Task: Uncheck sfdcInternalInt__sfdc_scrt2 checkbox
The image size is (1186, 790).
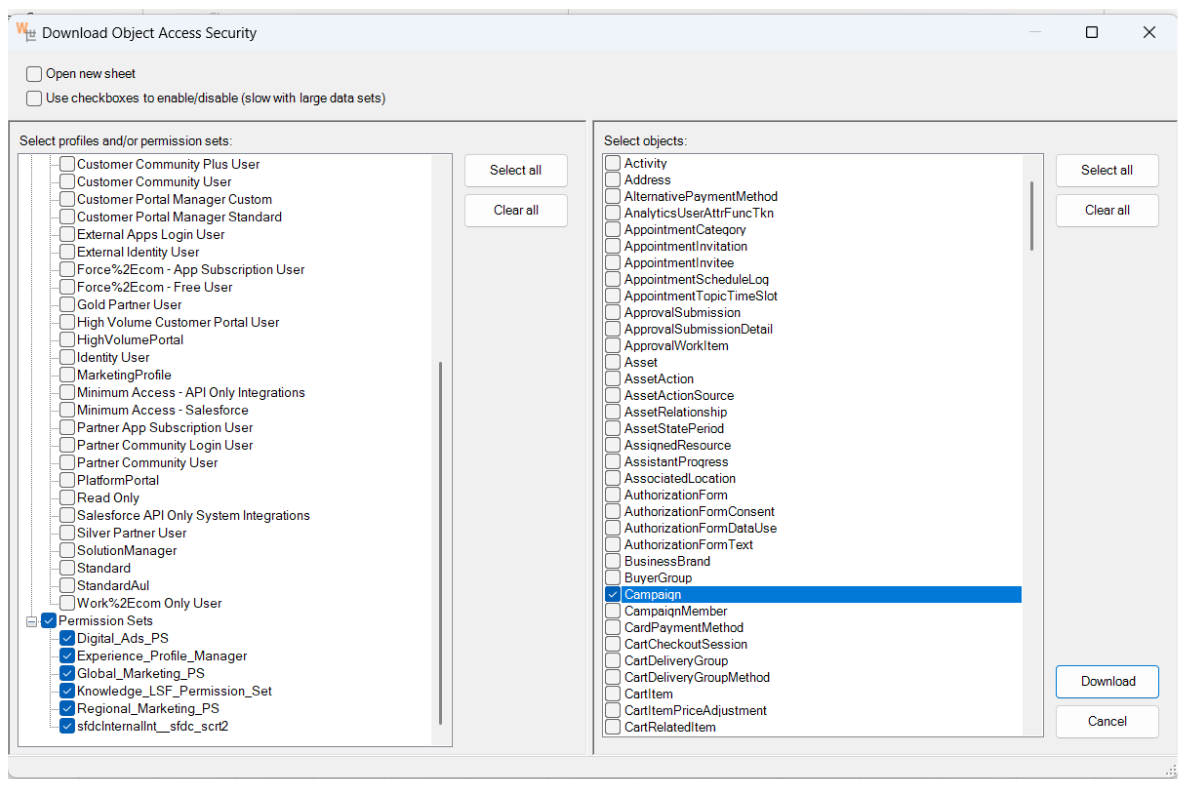Action: (67, 726)
